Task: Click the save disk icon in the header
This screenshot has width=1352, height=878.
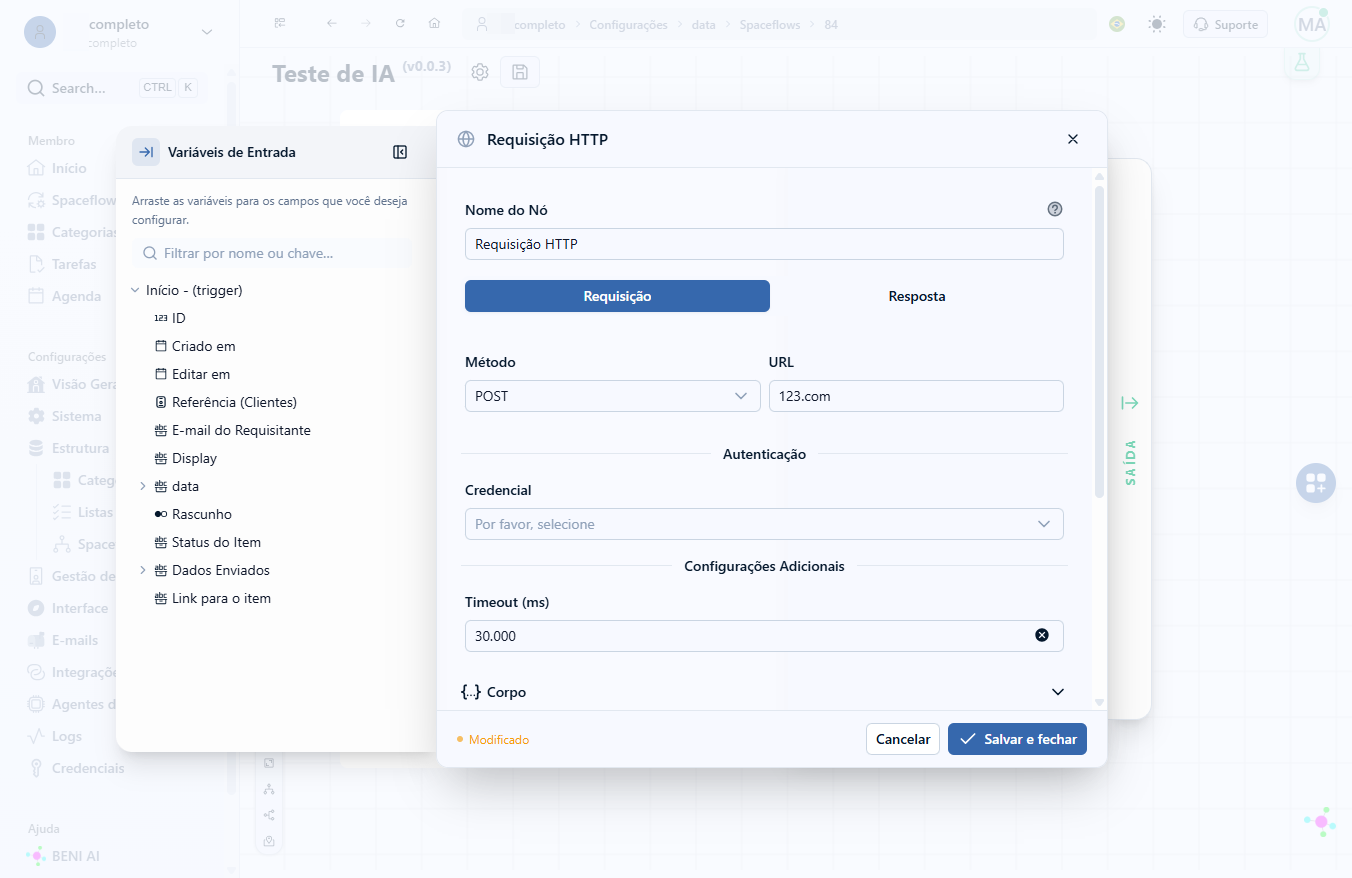Action: pos(520,72)
